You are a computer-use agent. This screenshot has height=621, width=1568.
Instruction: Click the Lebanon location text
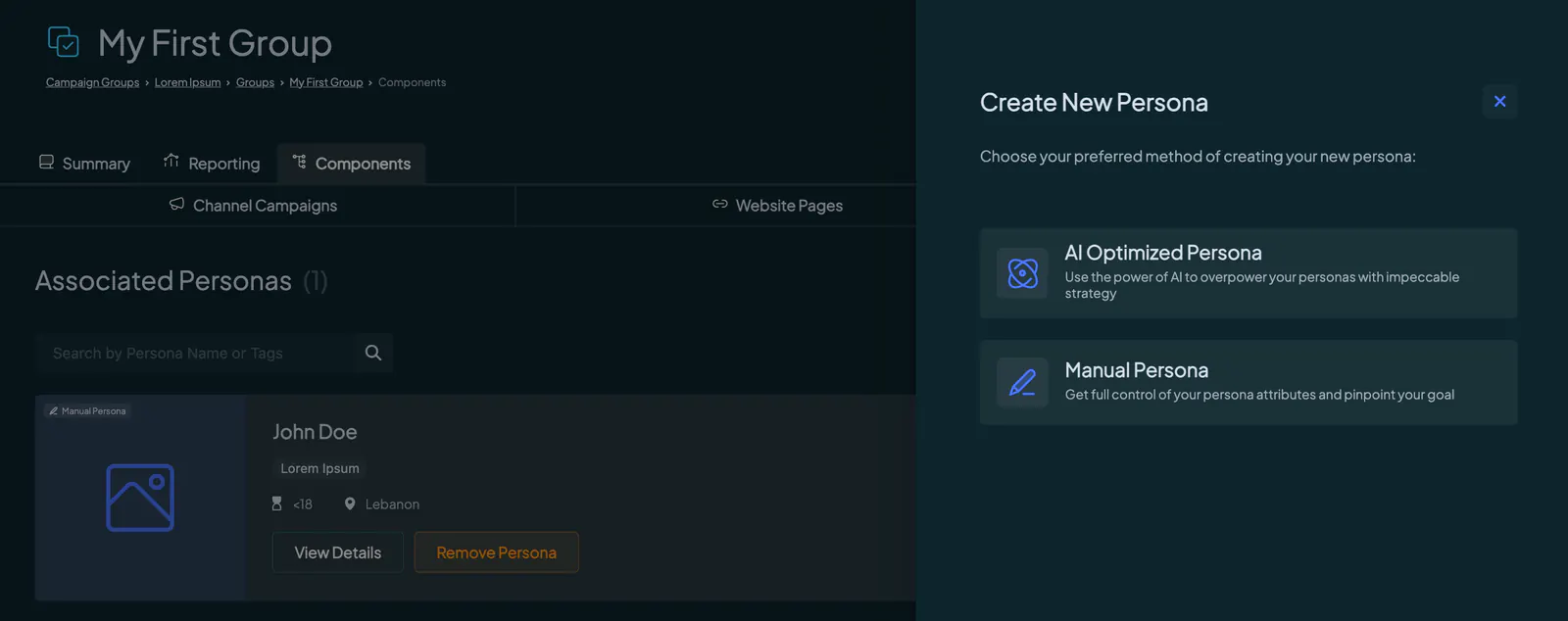pyautogui.click(x=392, y=504)
